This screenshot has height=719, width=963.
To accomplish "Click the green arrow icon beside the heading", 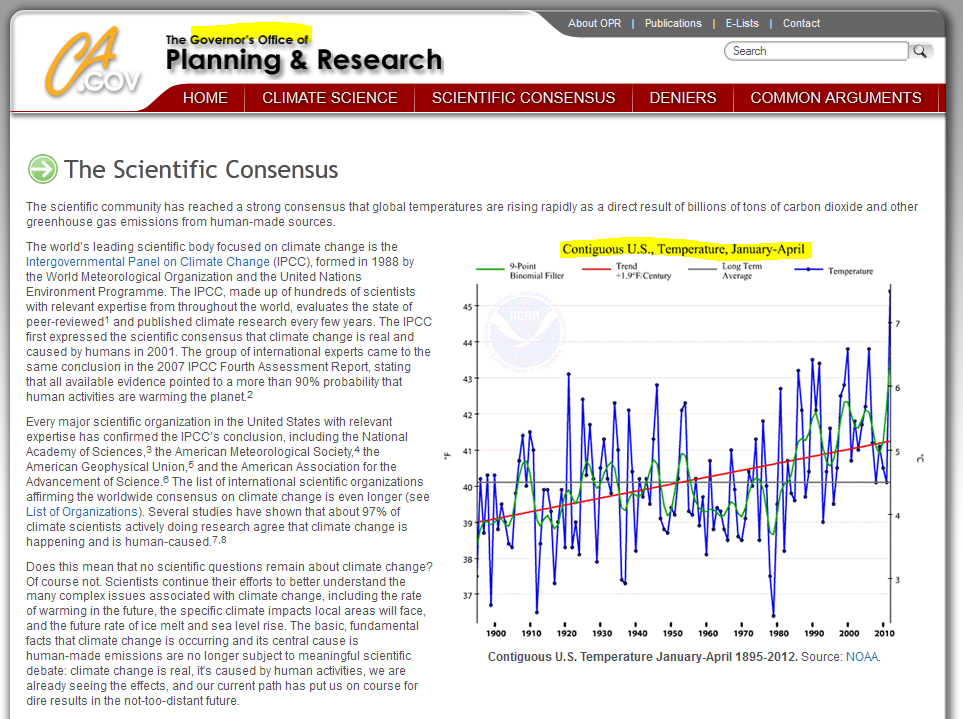I will click(x=42, y=169).
